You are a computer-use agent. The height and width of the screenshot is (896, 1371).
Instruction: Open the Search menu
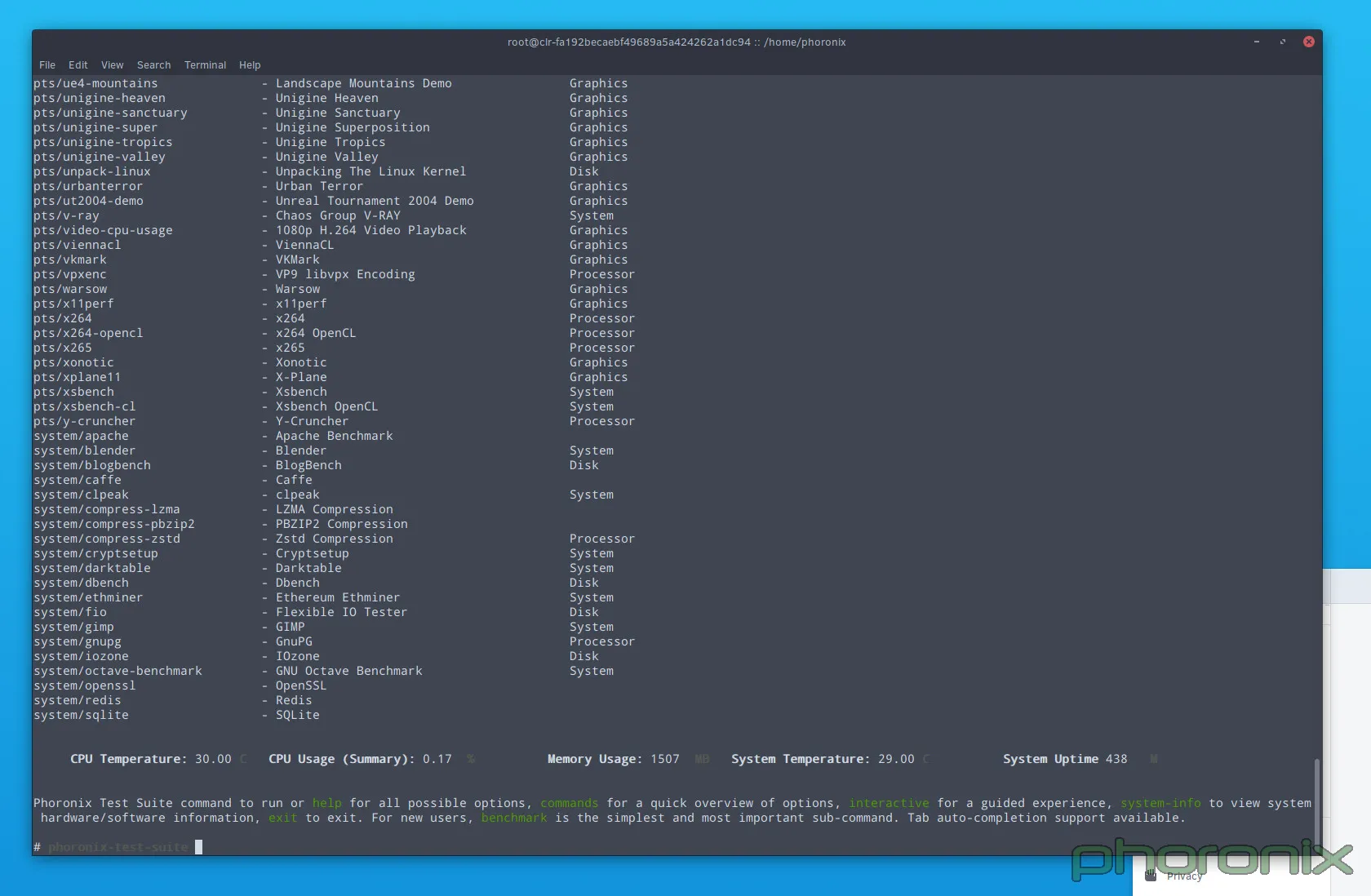point(154,65)
